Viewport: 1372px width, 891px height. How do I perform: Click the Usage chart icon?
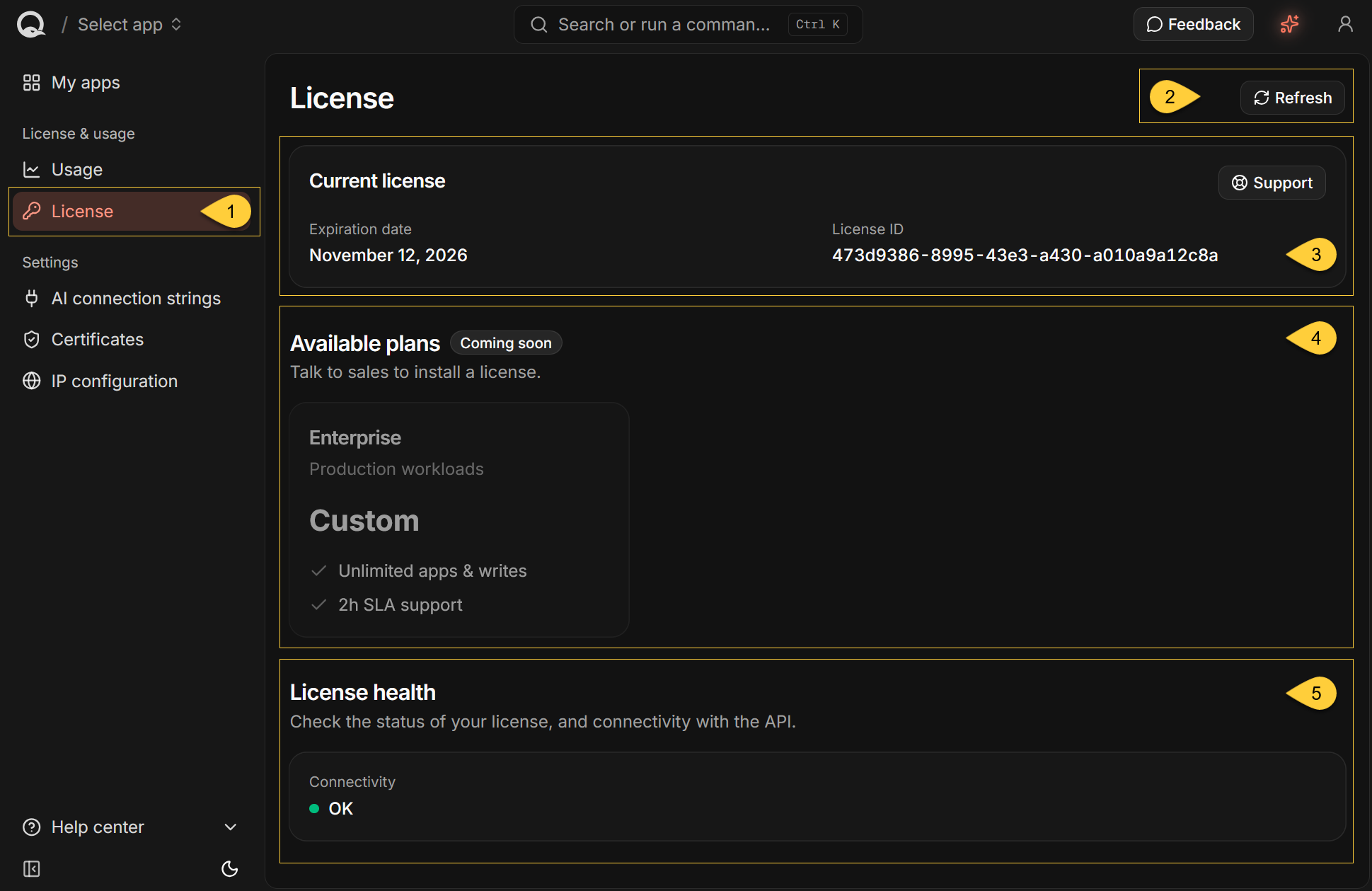(31, 170)
